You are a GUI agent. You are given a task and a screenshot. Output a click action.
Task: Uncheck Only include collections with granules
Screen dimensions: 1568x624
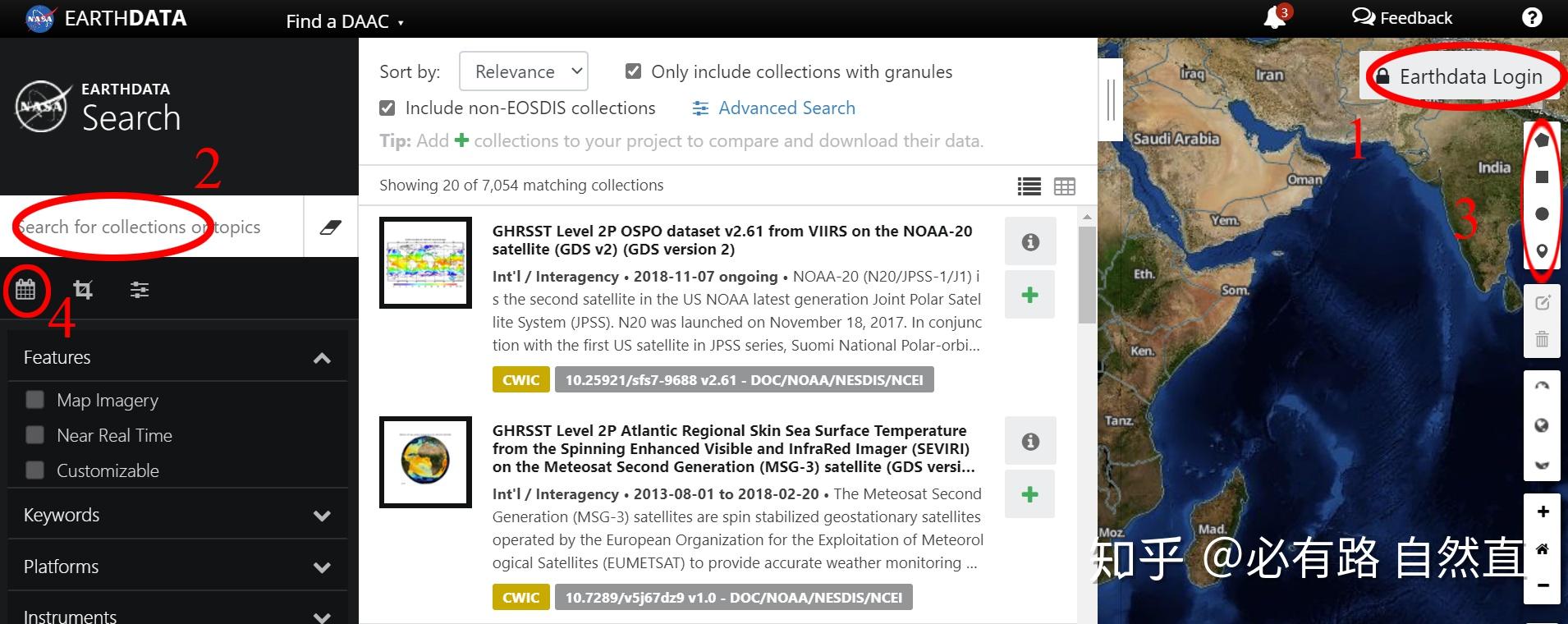[x=633, y=71]
